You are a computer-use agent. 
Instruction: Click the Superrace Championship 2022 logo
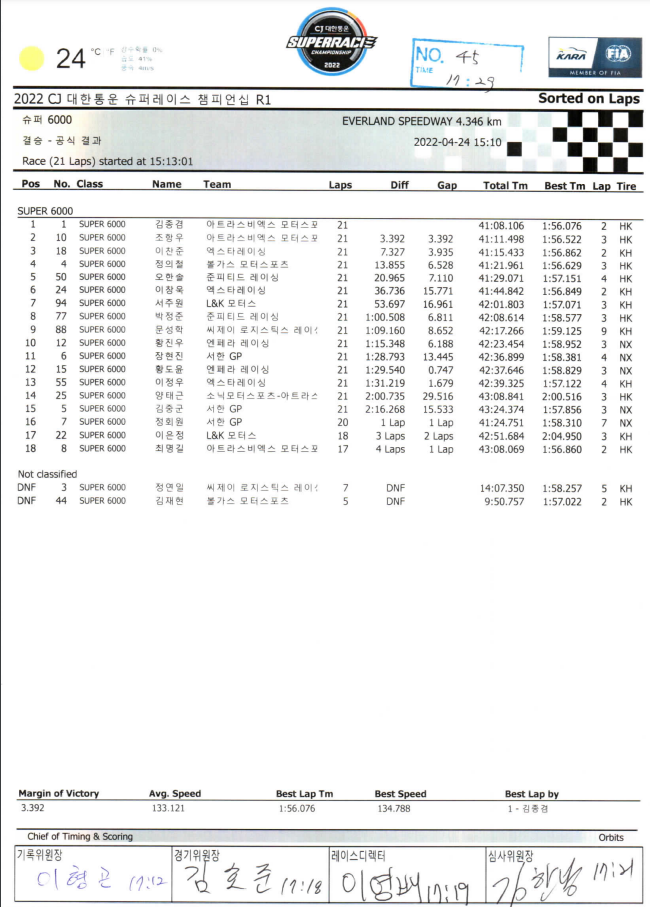click(331, 42)
